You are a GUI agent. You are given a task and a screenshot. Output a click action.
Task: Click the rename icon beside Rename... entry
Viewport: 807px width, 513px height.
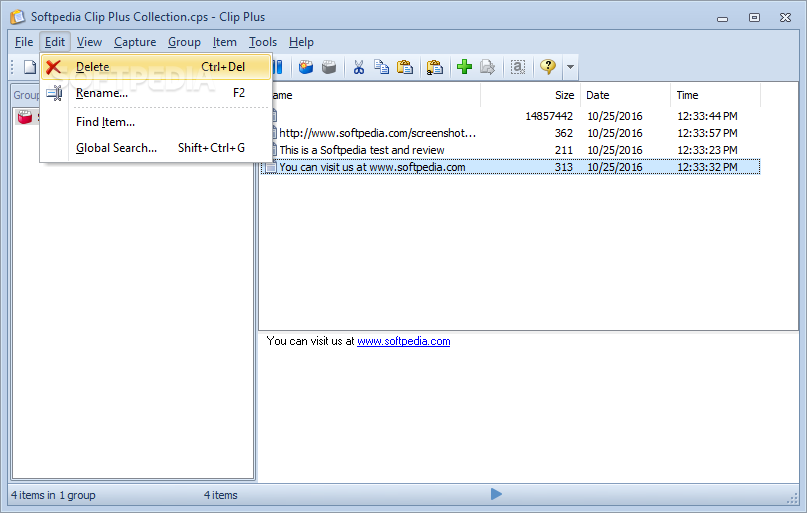coord(54,93)
